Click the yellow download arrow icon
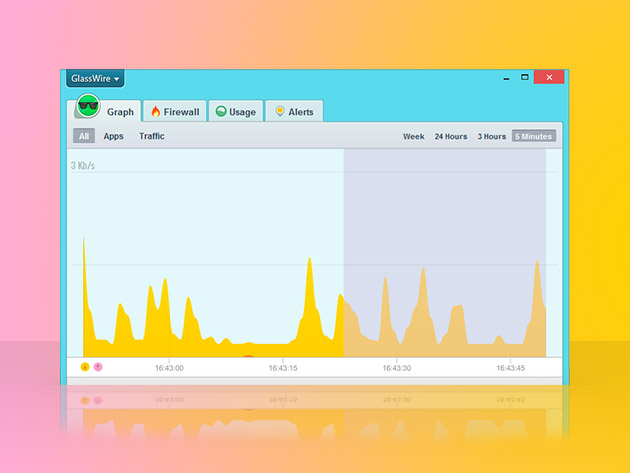The height and width of the screenshot is (473, 630). (x=85, y=367)
